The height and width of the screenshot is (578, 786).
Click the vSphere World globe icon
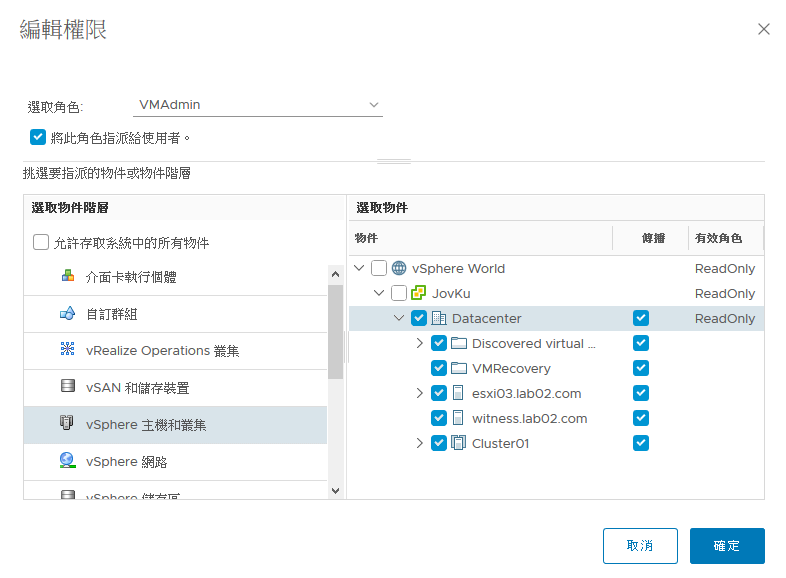[x=399, y=268]
